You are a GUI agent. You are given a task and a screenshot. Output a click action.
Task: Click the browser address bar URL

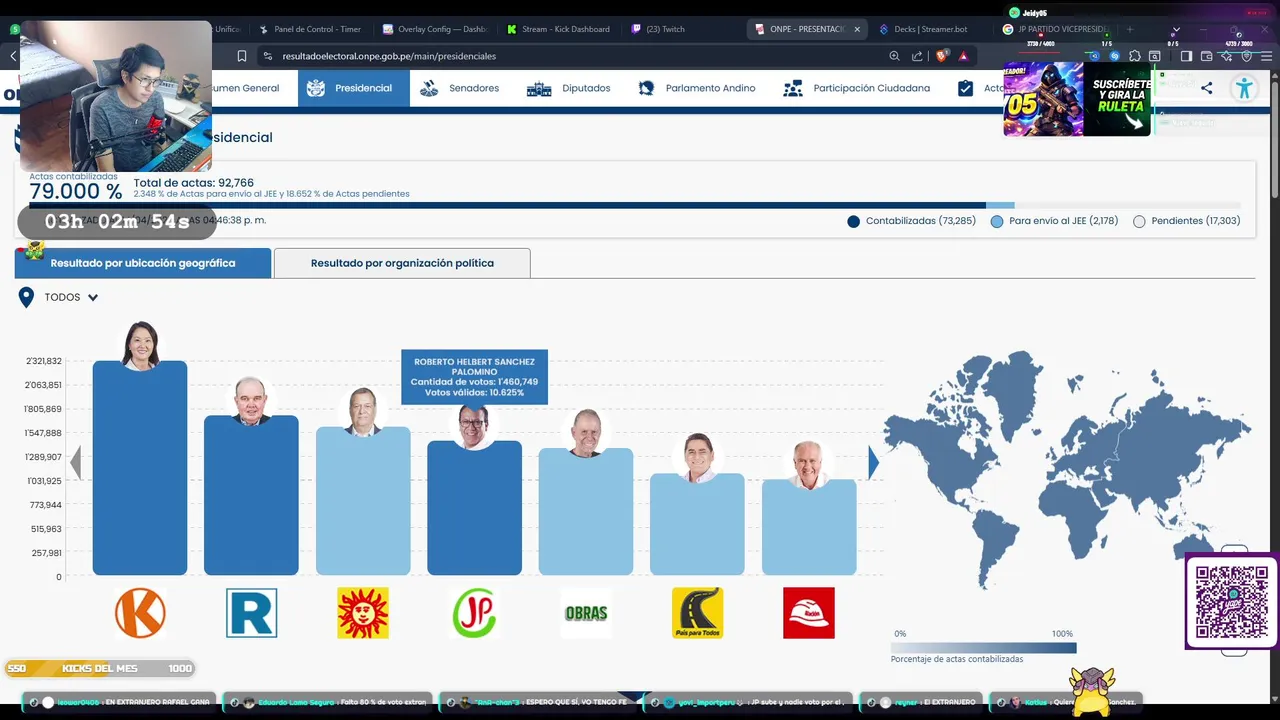[x=389, y=56]
